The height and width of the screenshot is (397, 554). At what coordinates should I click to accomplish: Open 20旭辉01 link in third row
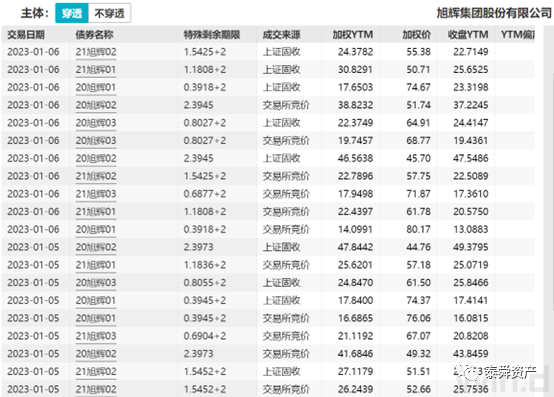point(96,88)
